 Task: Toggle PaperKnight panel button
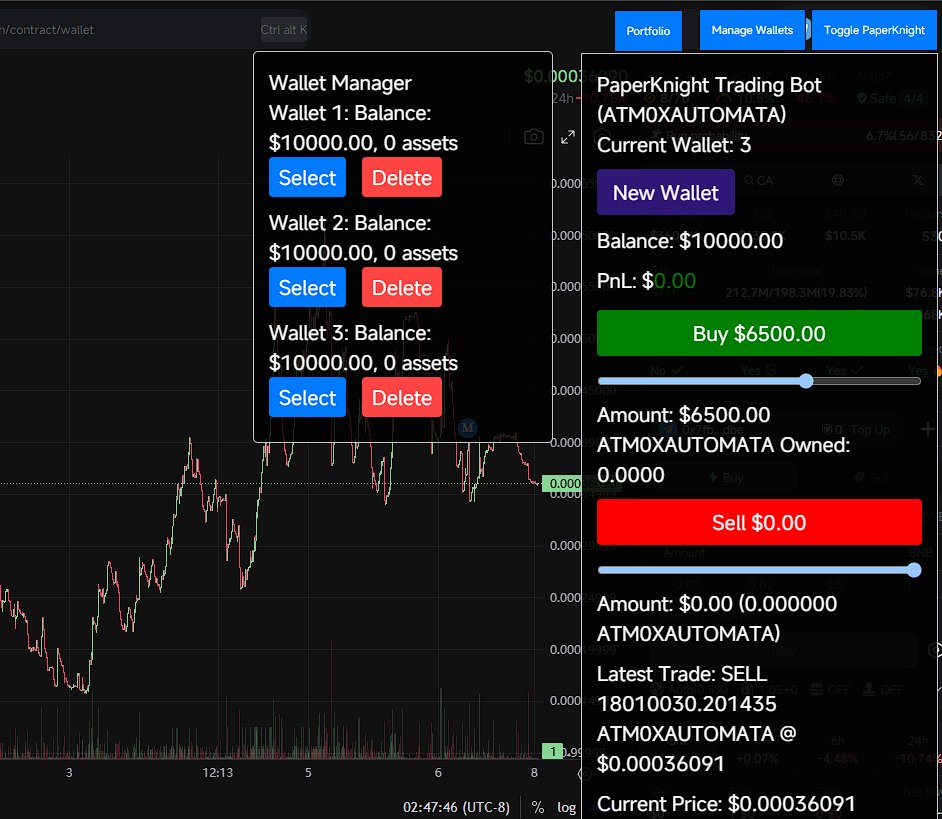click(874, 30)
